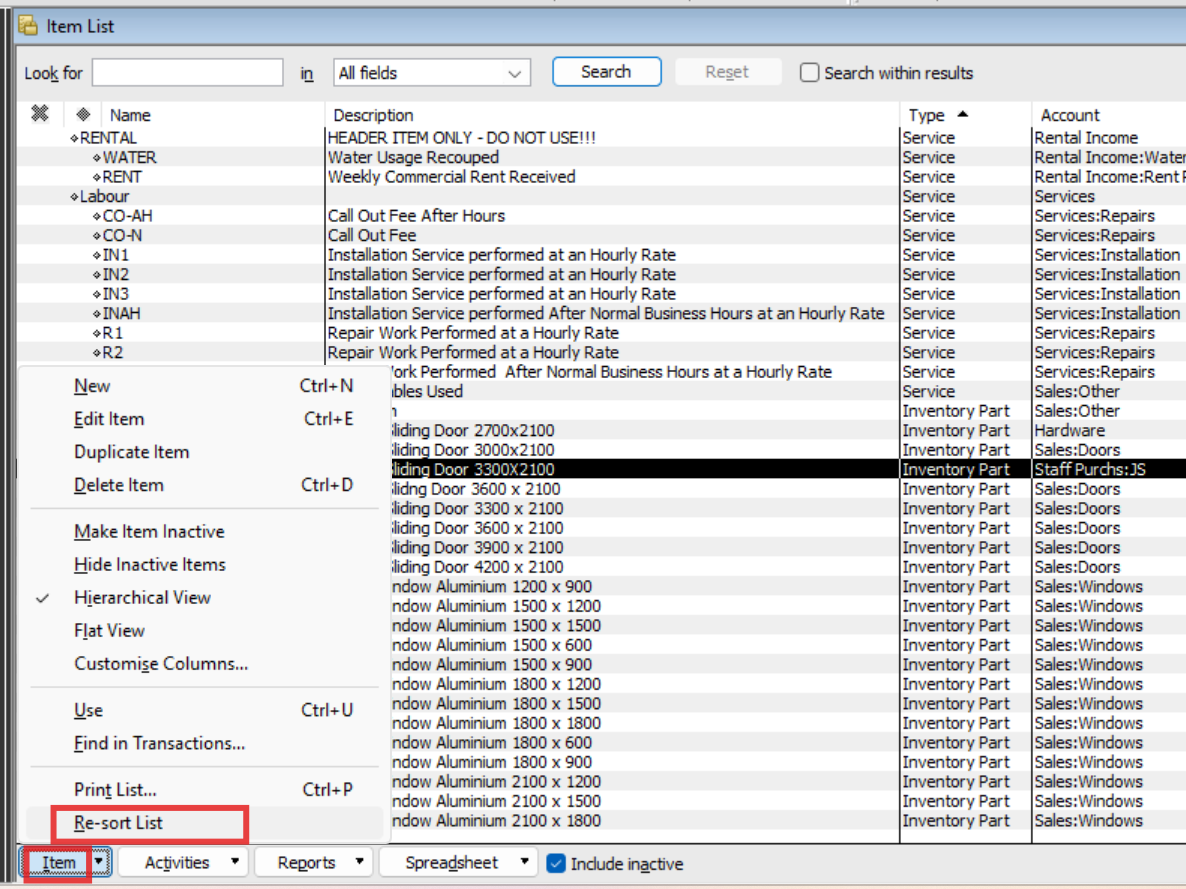Choose Delete Item menu entry
The image size is (1186, 889).
204,485
